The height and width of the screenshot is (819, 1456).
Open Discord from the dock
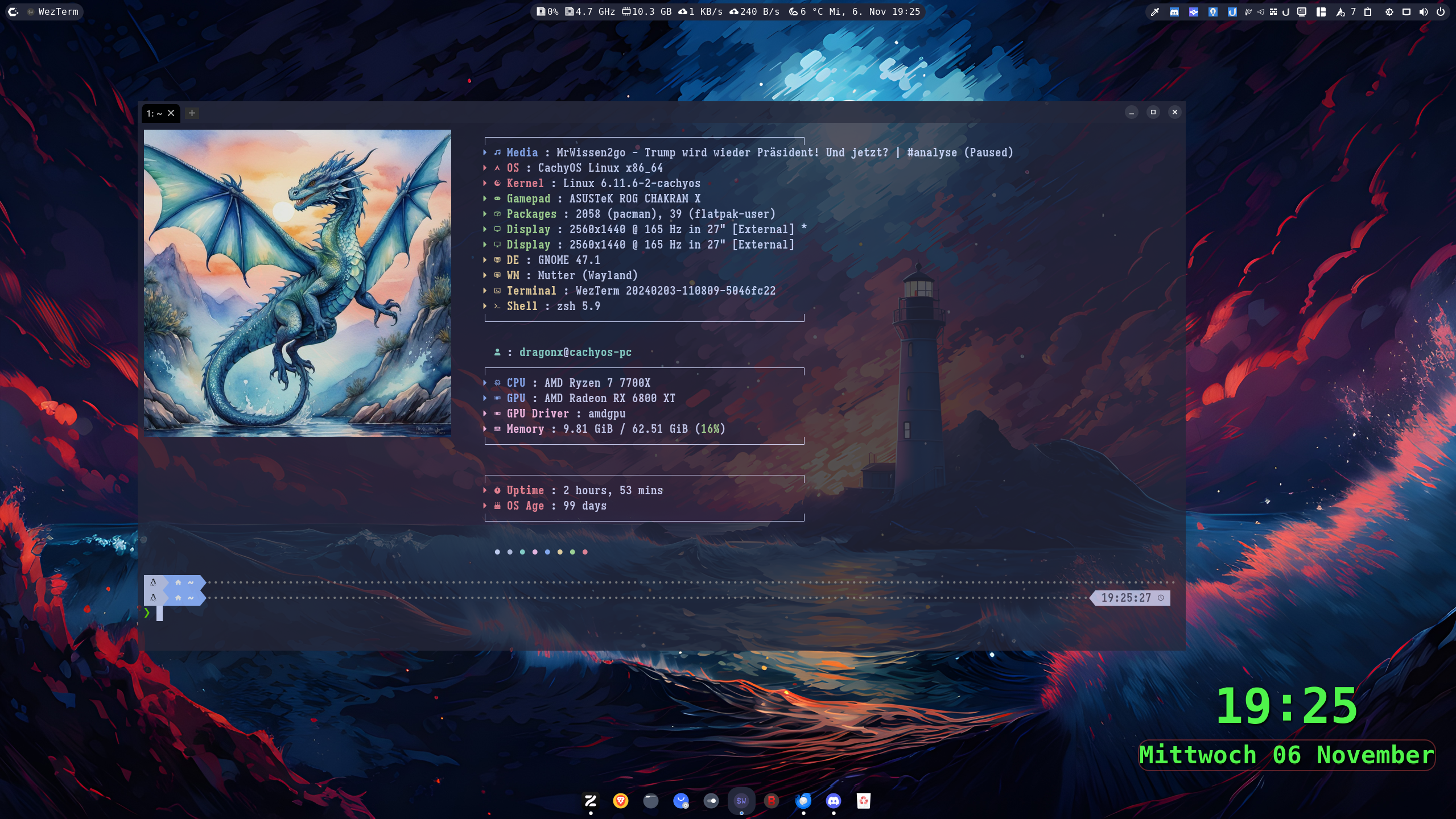point(833,801)
